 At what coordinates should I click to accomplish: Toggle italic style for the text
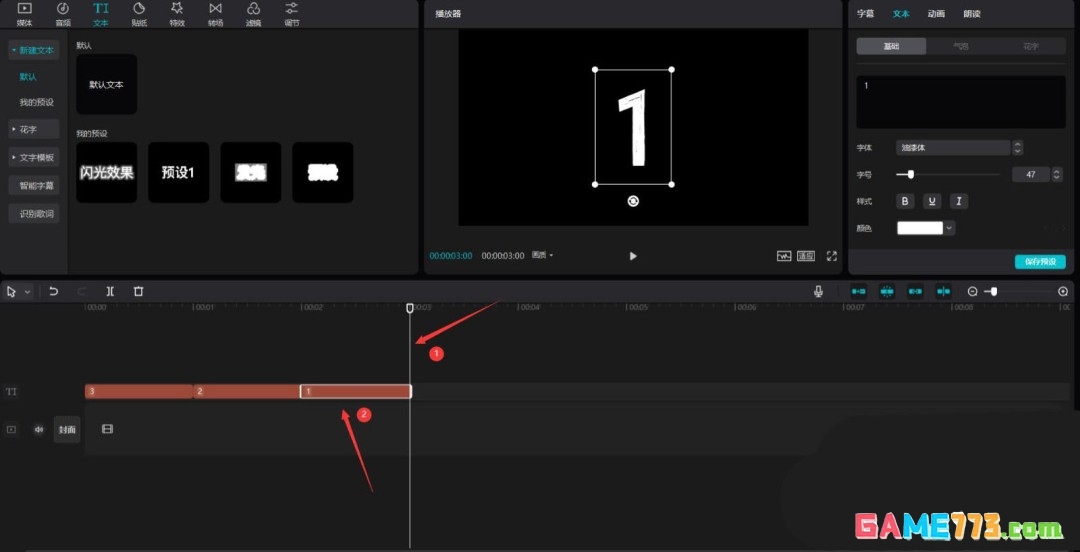pyautogui.click(x=958, y=201)
